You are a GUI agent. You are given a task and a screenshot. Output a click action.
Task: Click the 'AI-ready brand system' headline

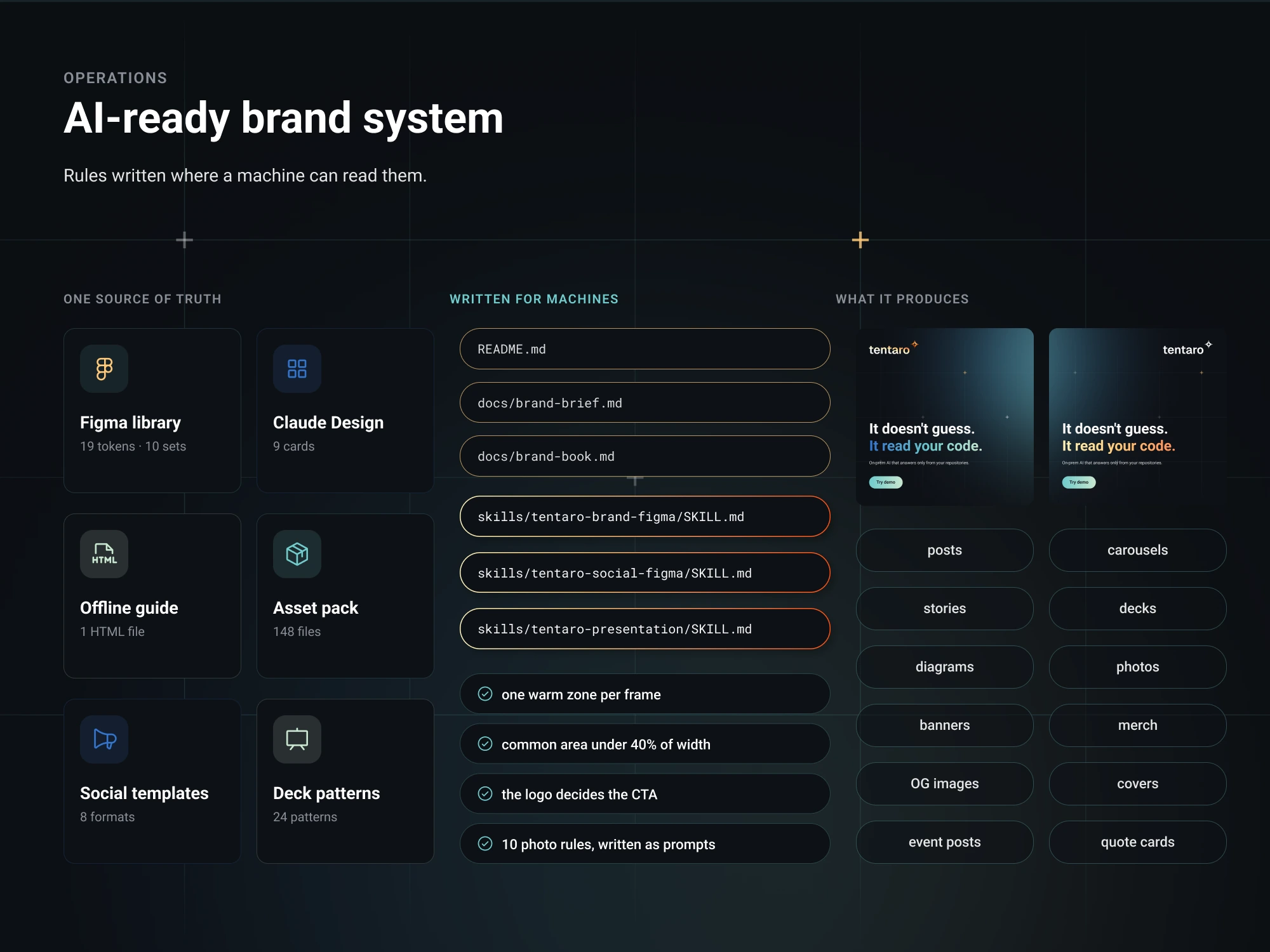(283, 119)
